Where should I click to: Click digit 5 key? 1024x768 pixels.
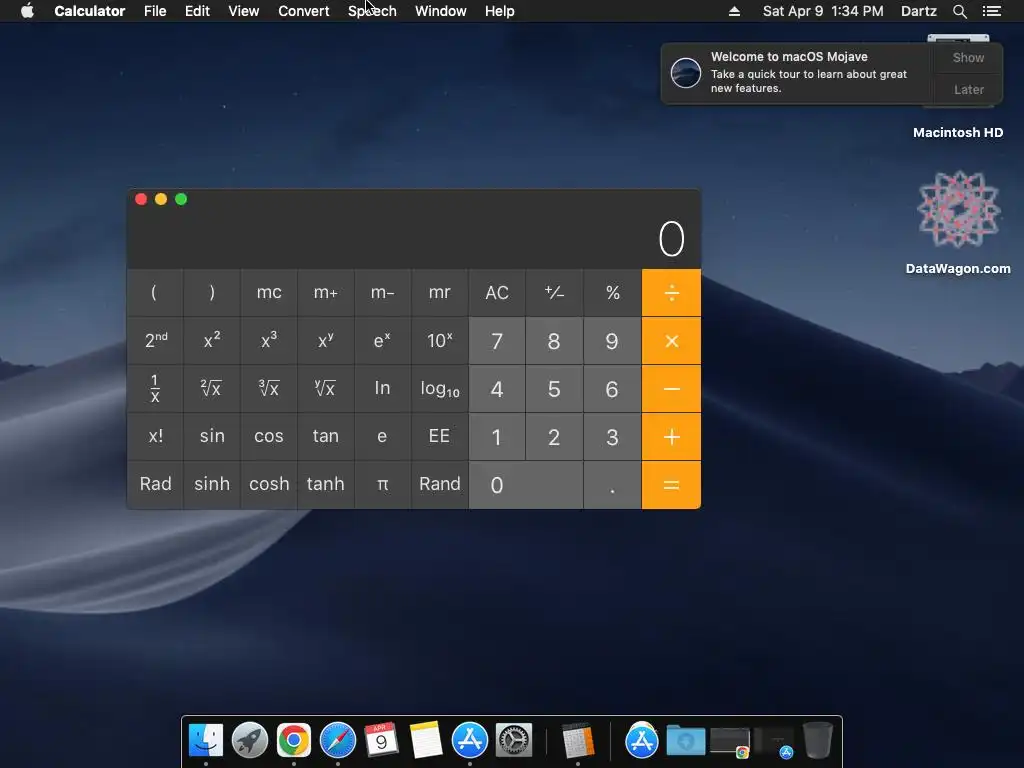[x=554, y=389]
